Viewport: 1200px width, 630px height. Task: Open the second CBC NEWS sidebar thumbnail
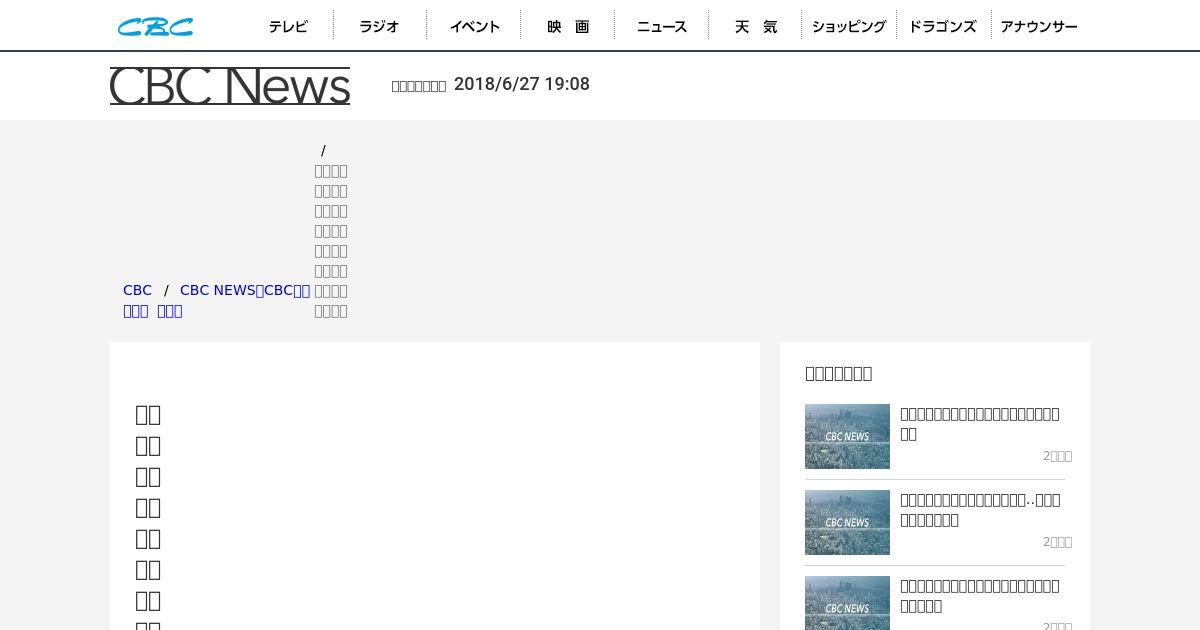[x=847, y=522]
